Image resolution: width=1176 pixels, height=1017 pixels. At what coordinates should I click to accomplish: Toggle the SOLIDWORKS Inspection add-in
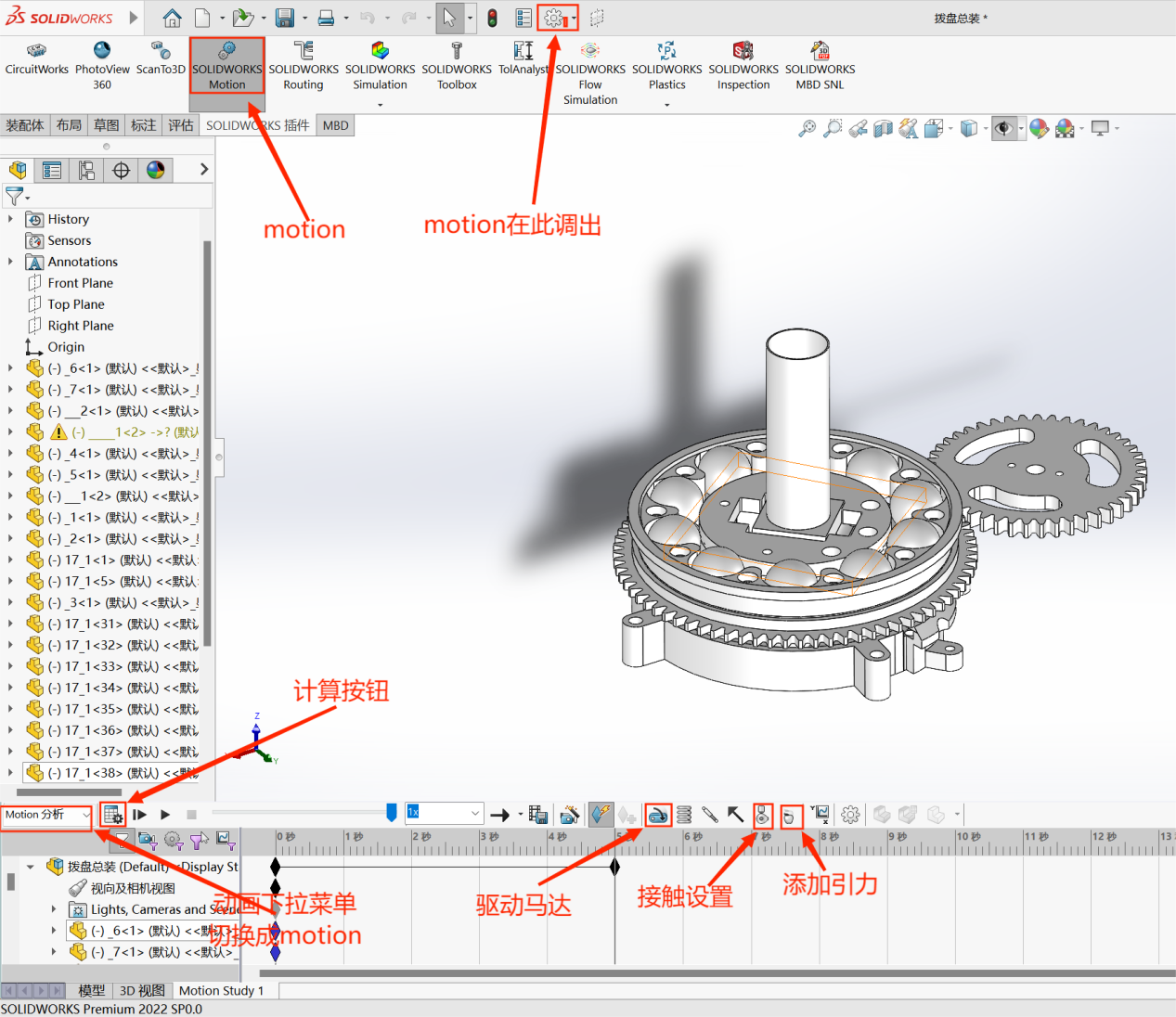click(x=743, y=65)
